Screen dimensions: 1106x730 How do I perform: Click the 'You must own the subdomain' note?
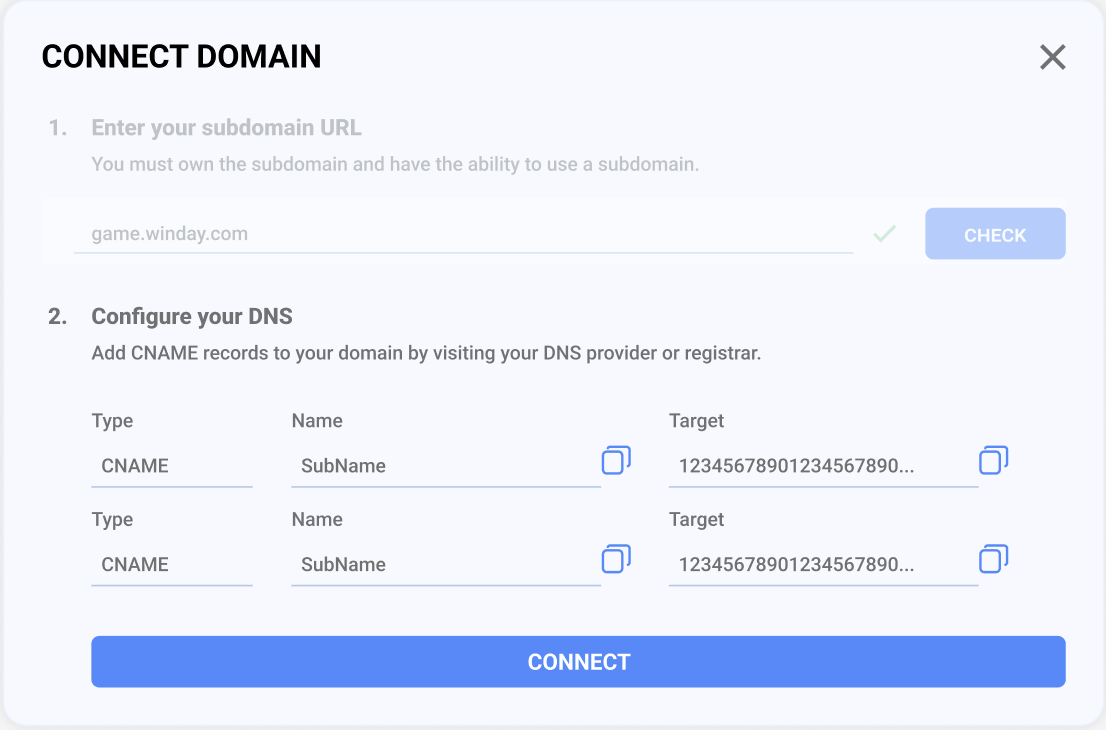[x=395, y=164]
